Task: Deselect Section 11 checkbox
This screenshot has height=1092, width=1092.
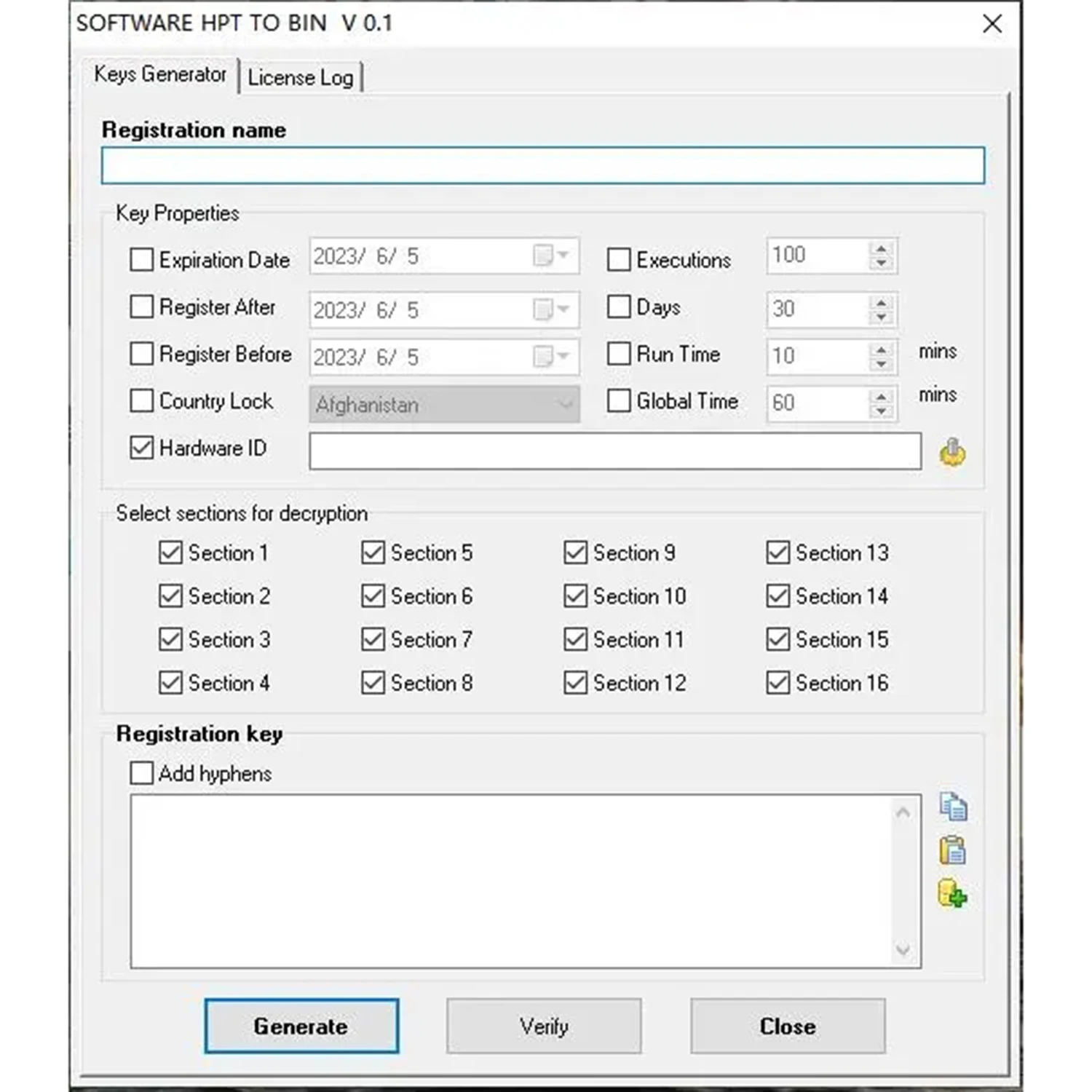Action: 575,639
